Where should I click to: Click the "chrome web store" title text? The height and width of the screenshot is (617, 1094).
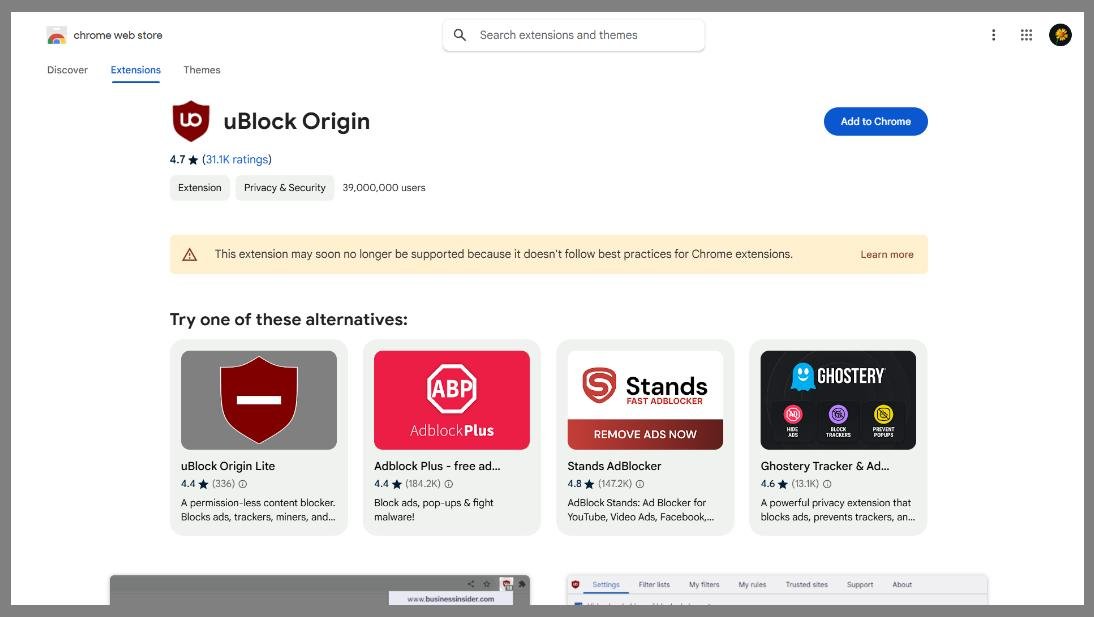coord(118,36)
